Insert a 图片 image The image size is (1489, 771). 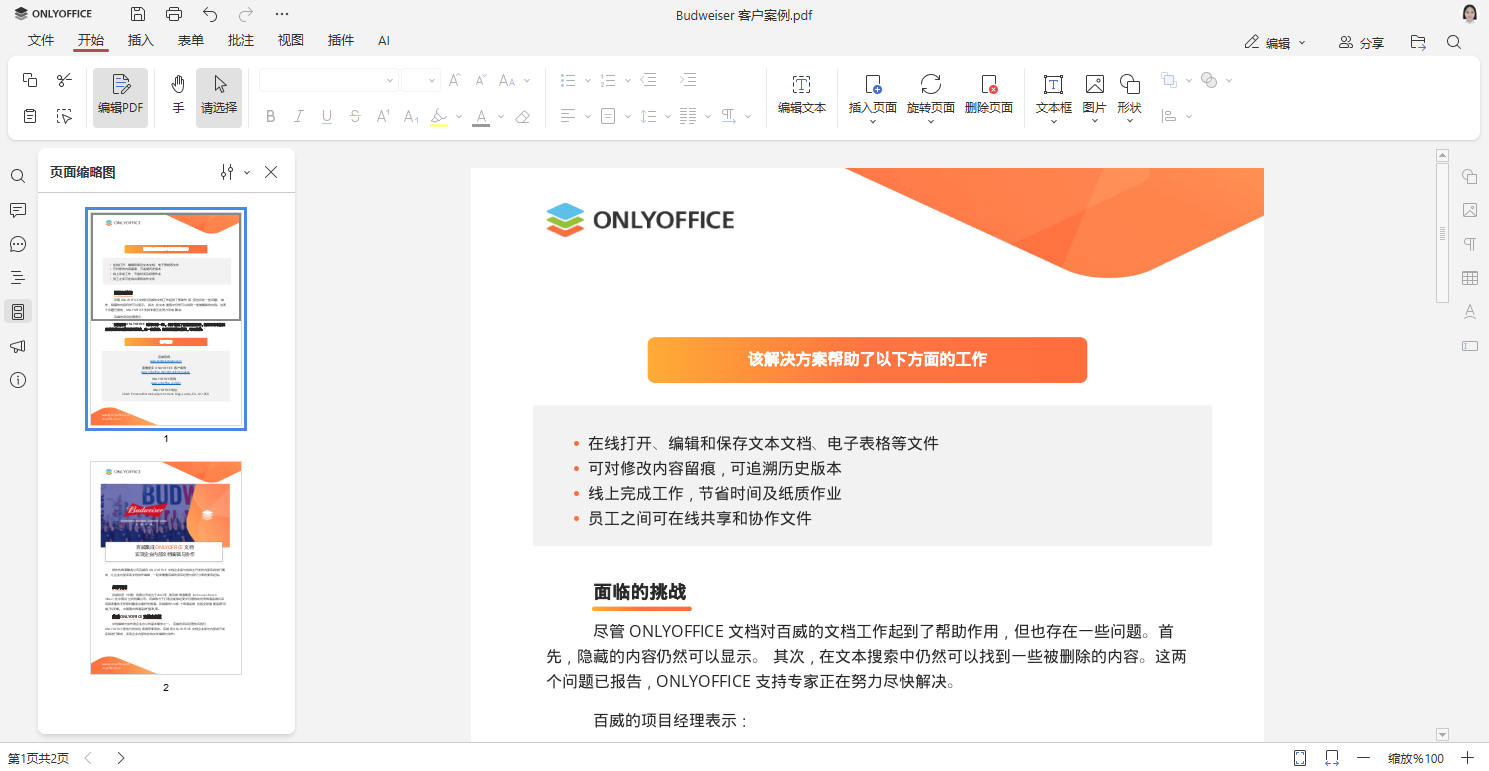pos(1095,84)
